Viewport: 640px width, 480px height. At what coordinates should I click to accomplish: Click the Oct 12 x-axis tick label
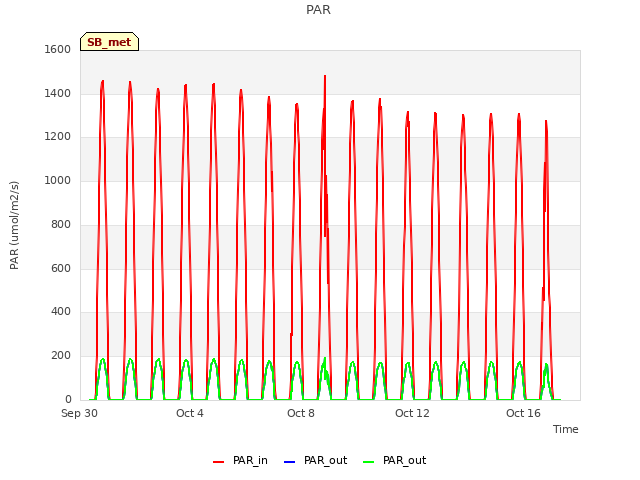click(412, 413)
